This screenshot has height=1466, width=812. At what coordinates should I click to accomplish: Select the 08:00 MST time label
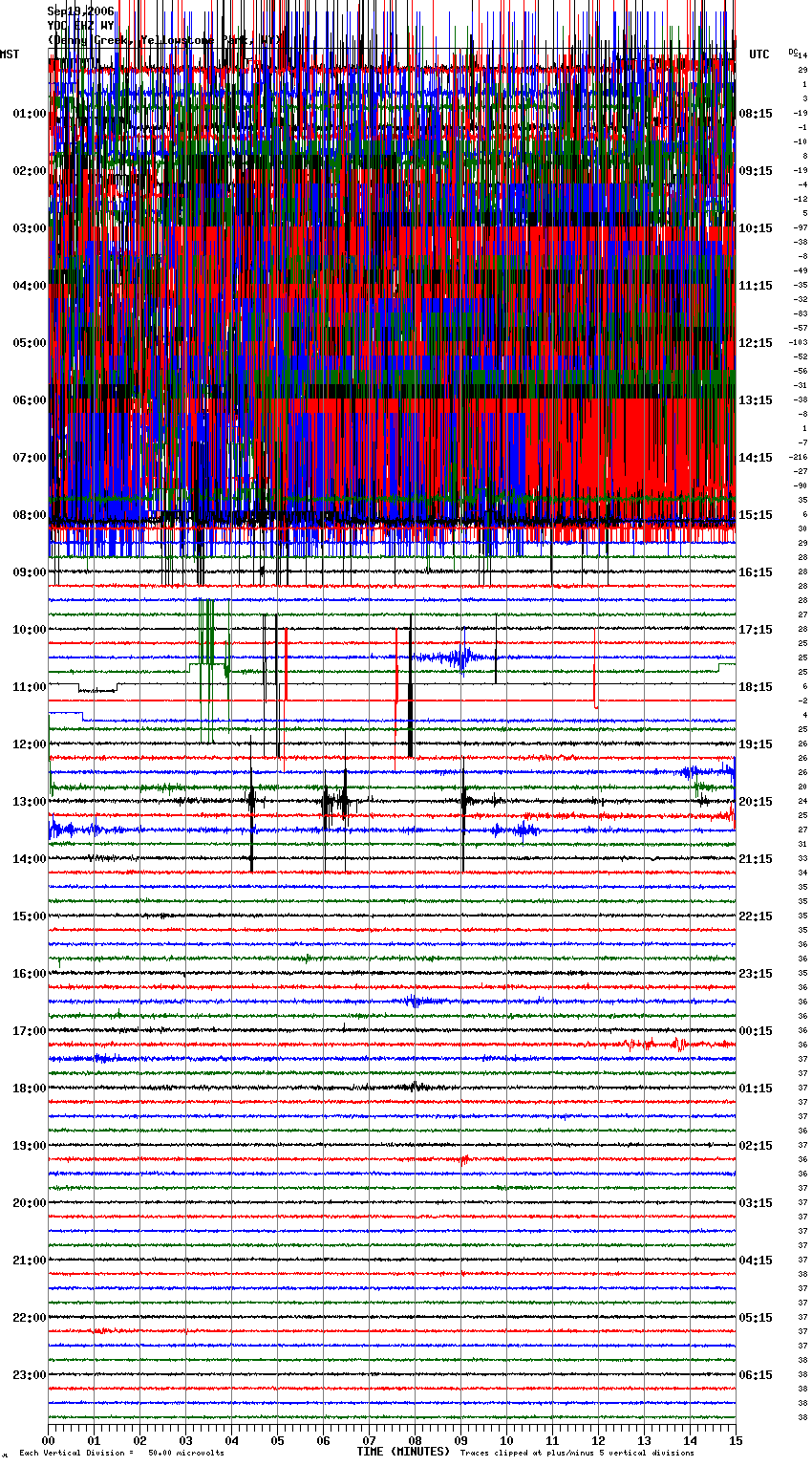tap(30, 515)
